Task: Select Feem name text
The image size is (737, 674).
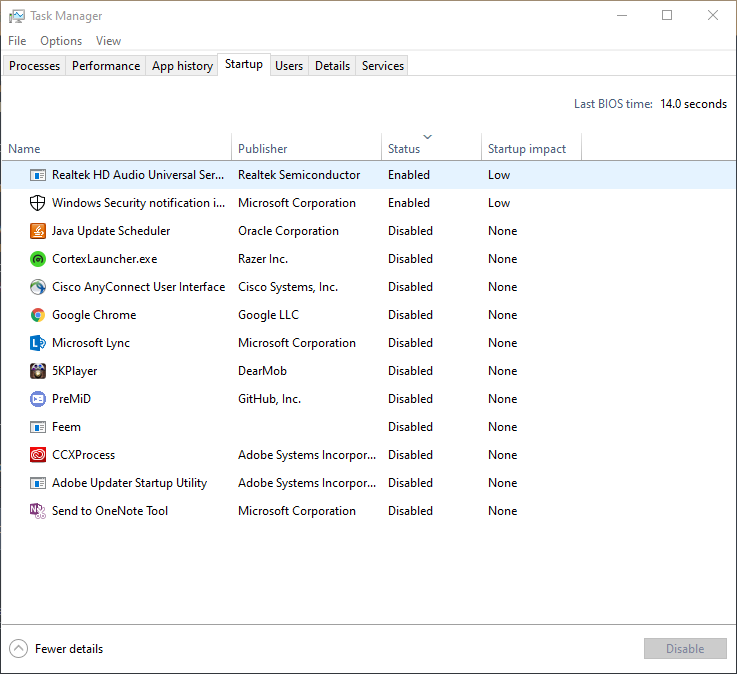Action: tap(66, 427)
